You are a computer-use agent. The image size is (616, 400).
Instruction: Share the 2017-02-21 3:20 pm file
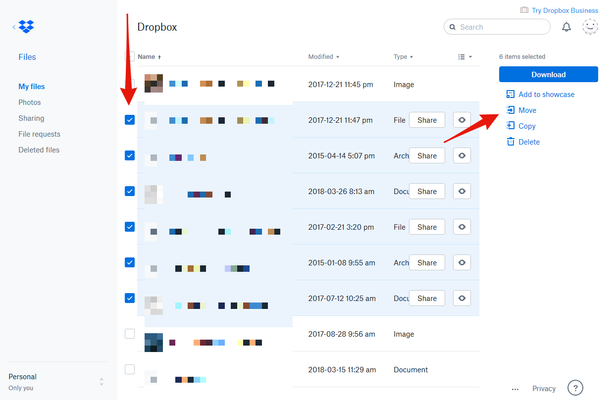click(426, 227)
